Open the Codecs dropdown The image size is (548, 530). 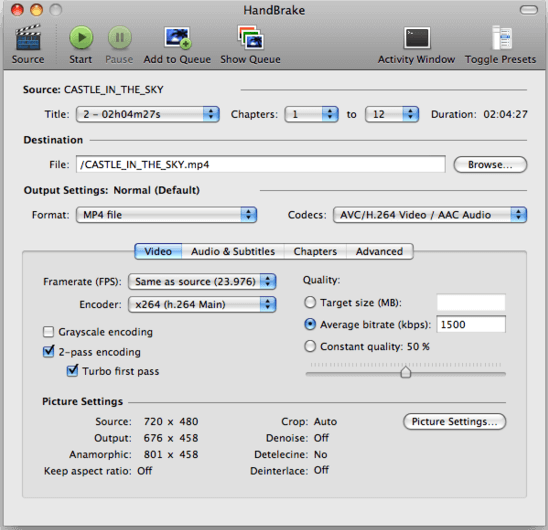click(430, 215)
